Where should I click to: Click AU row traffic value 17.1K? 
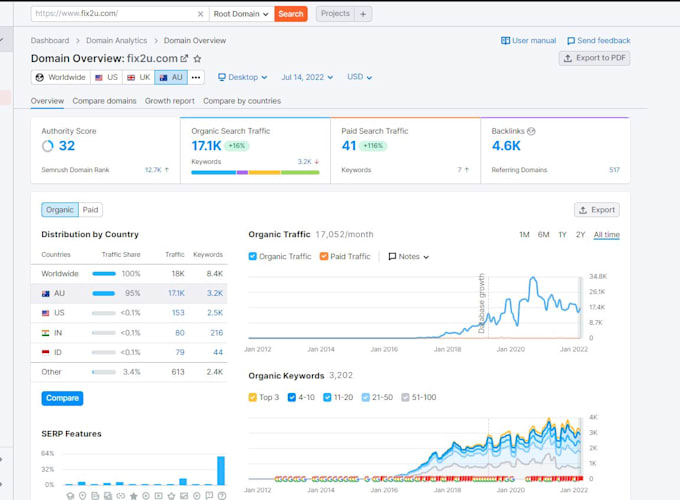176,294
